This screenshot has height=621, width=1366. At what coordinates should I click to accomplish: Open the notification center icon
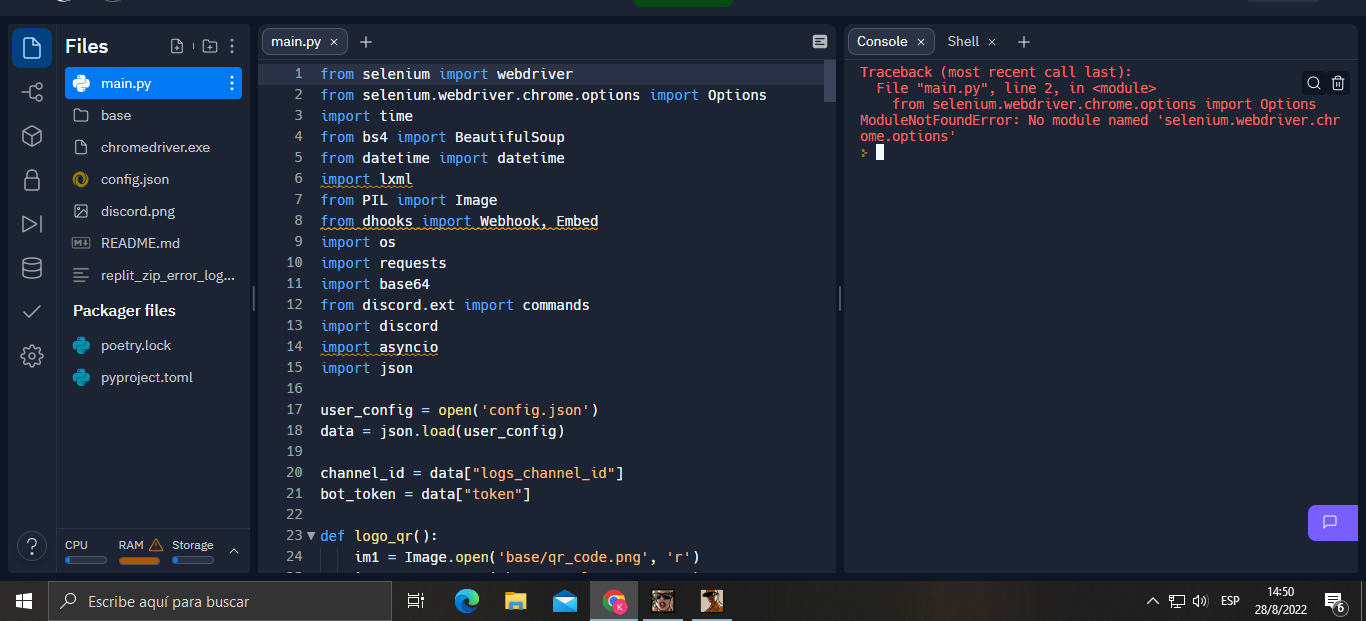point(1334,601)
